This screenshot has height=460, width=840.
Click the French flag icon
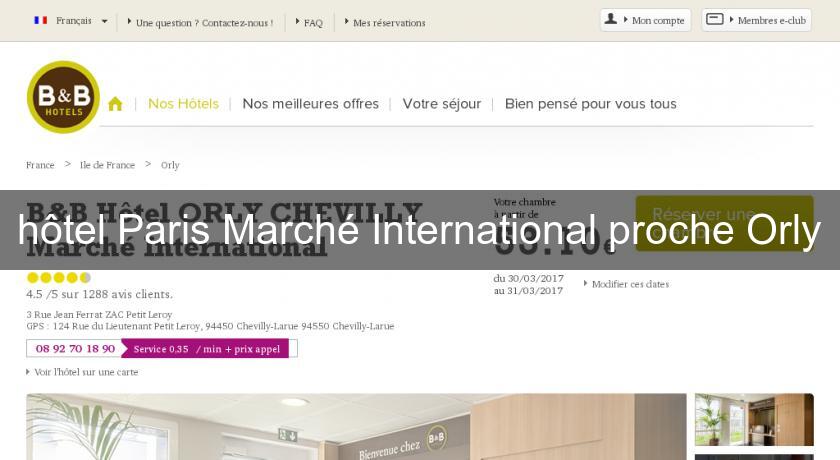[x=41, y=20]
